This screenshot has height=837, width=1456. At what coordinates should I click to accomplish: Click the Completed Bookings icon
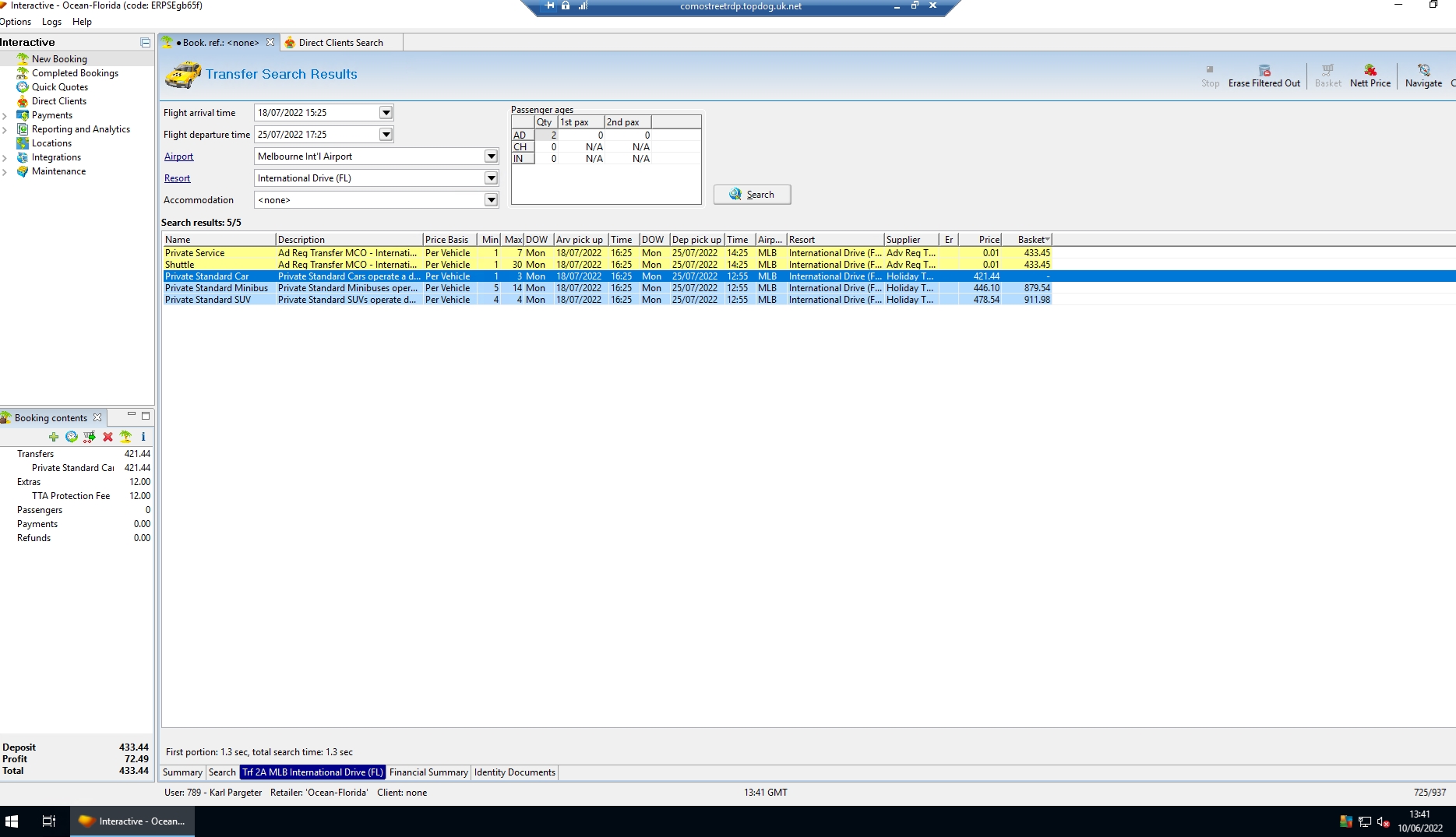coord(23,73)
